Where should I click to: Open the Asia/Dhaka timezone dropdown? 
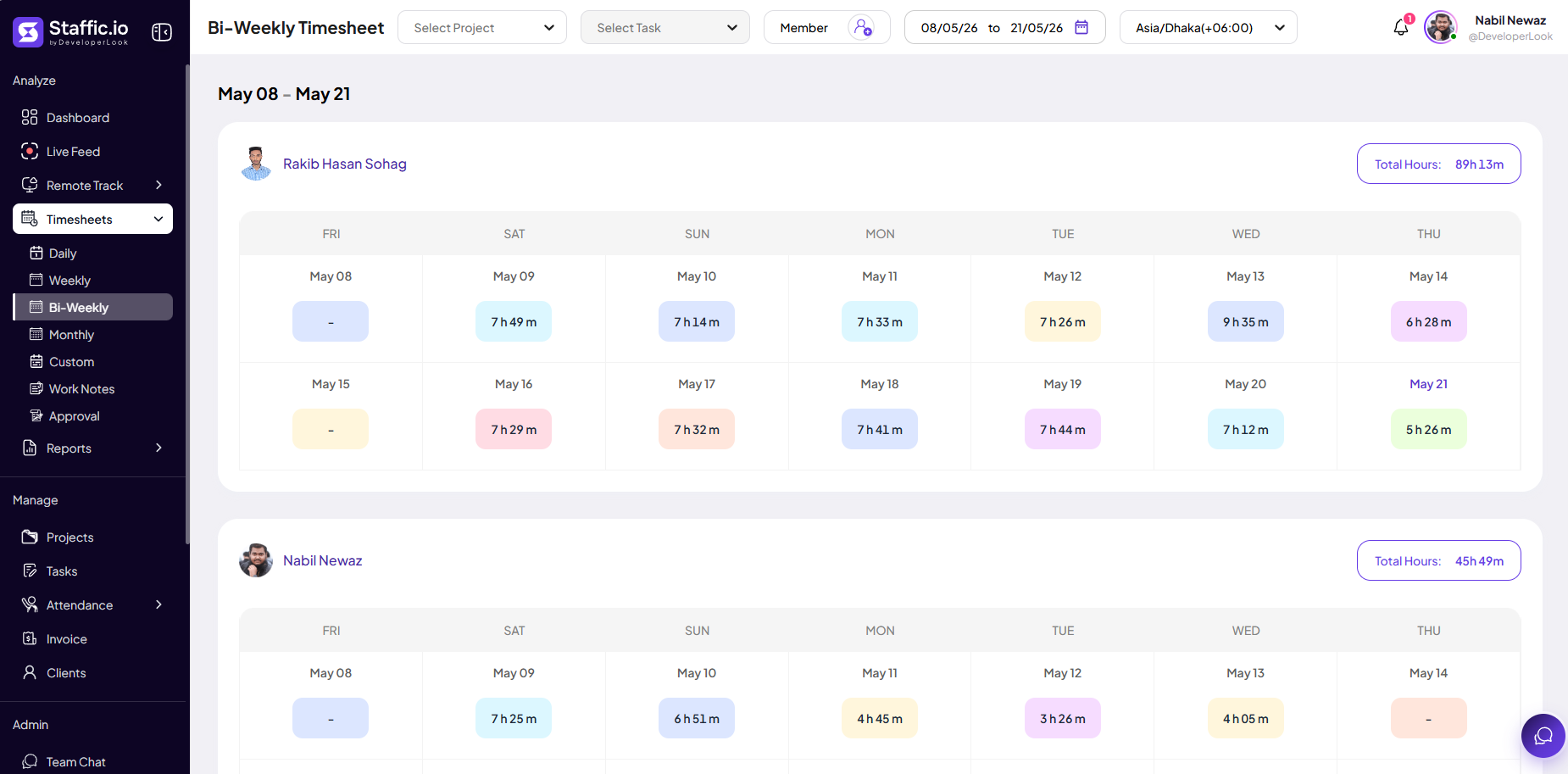pyautogui.click(x=1209, y=27)
